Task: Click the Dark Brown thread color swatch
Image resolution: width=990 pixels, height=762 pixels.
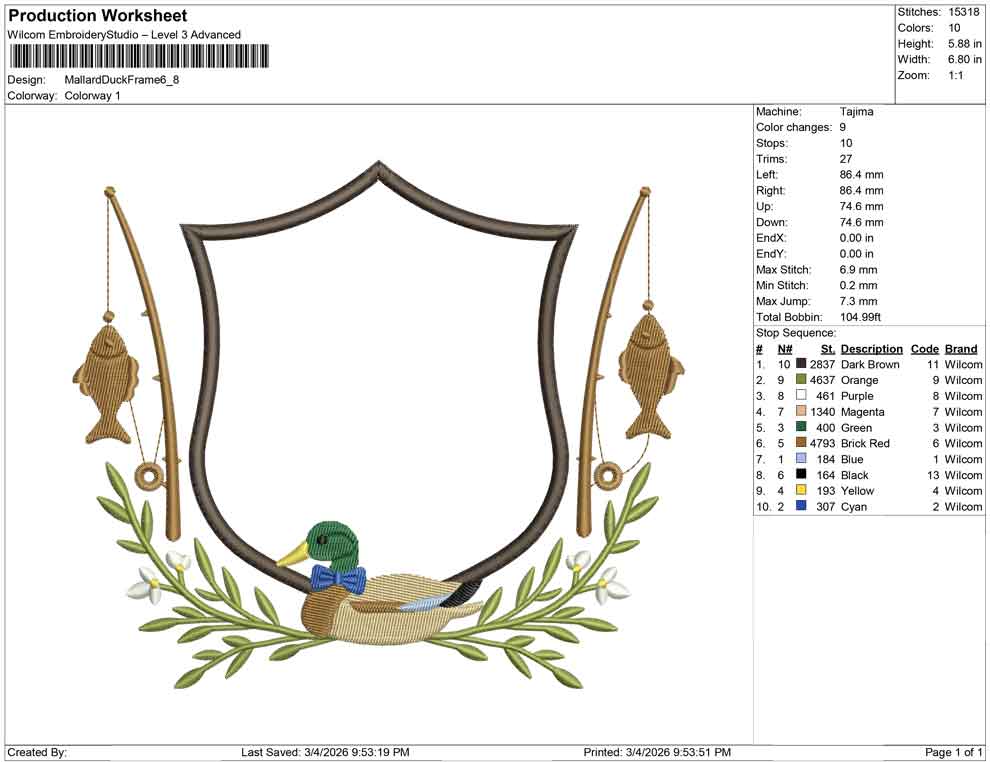Action: click(799, 364)
